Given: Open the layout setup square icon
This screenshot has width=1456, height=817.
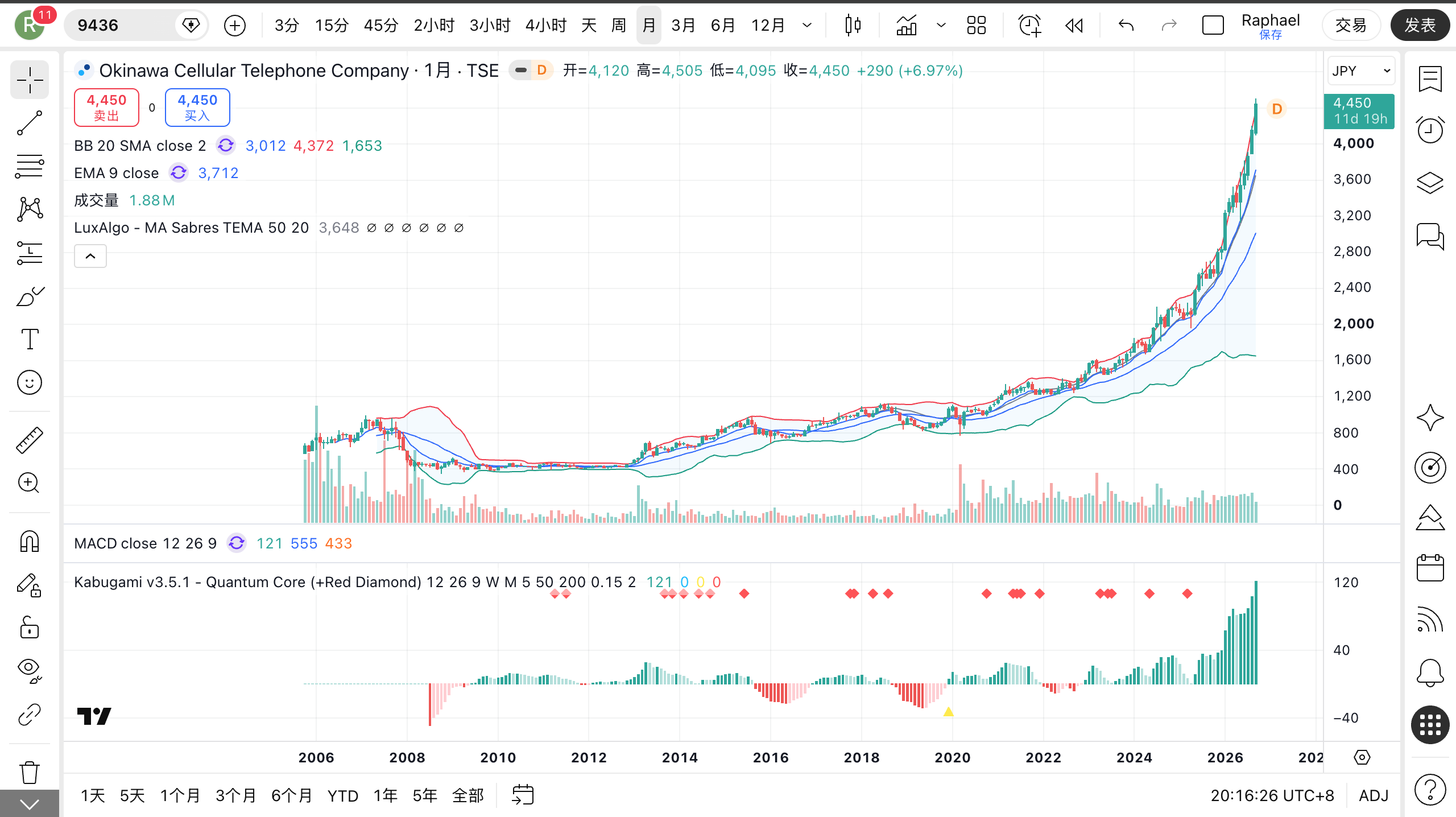Looking at the screenshot, I should coord(1213,25).
